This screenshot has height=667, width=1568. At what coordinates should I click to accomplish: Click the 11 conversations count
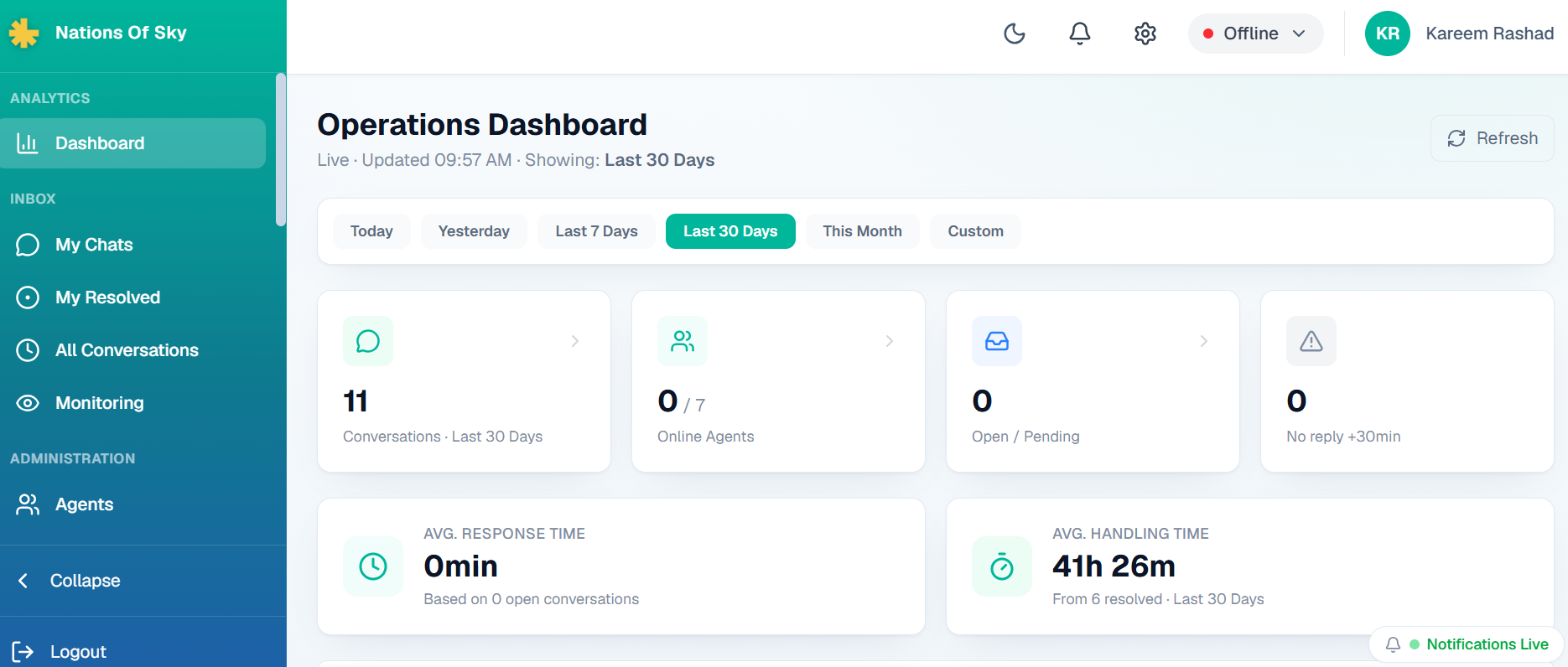(356, 401)
